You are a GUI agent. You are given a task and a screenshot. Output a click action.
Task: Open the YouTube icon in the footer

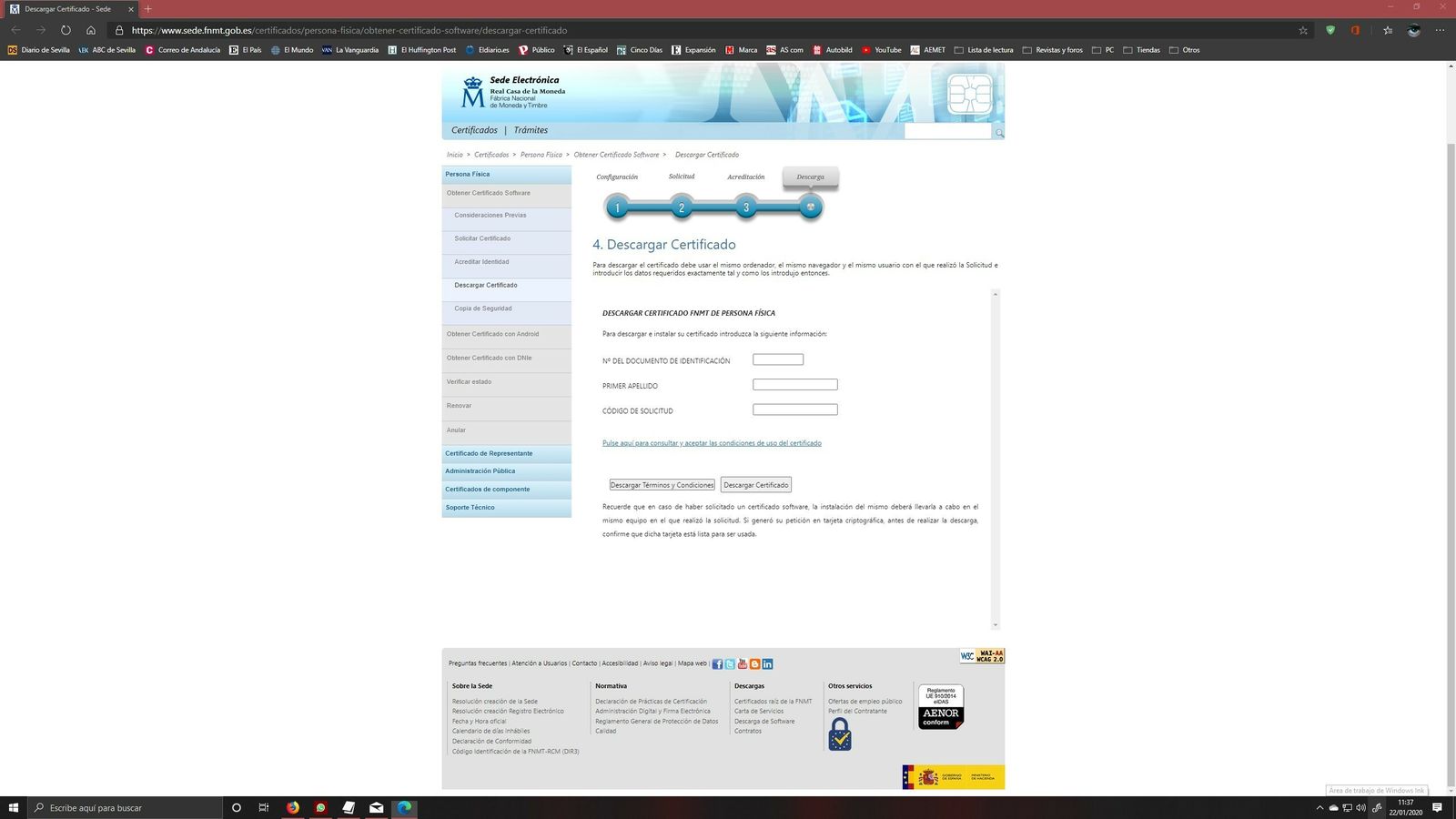pyautogui.click(x=742, y=664)
